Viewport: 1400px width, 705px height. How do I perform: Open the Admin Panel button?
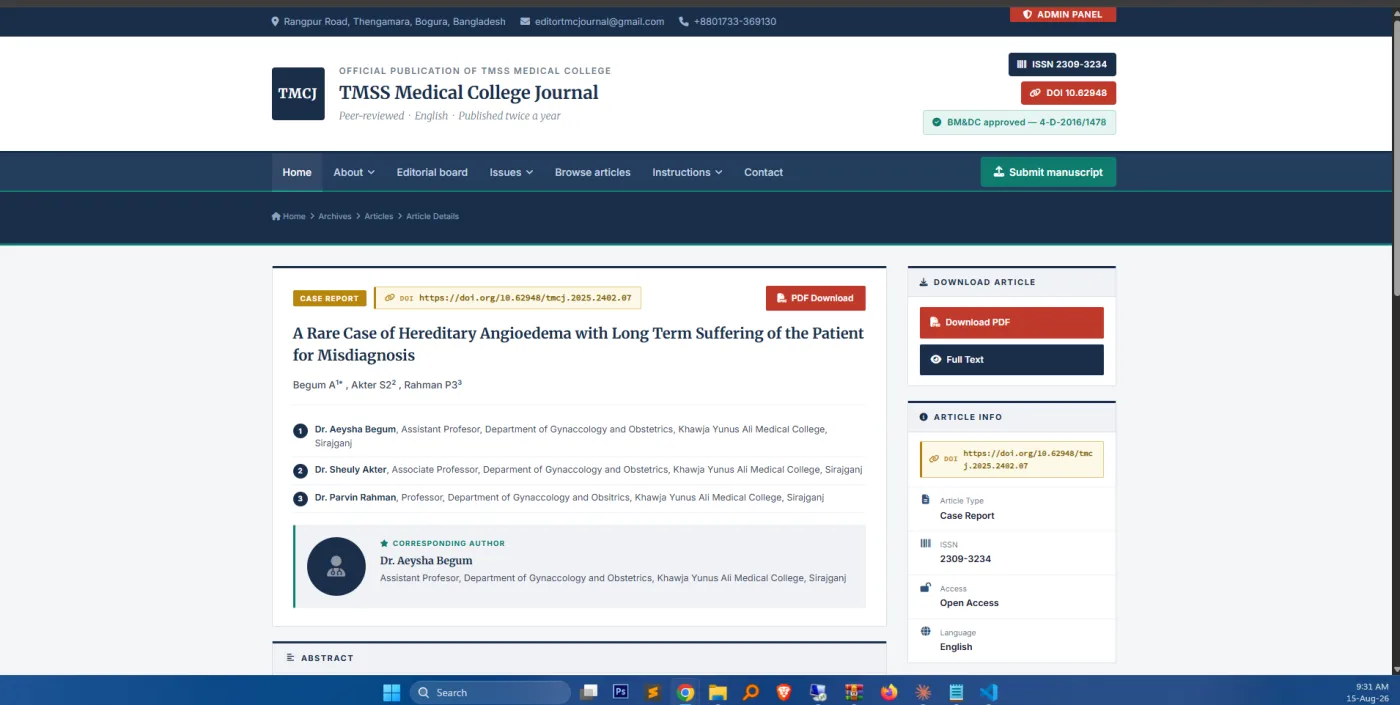pos(1063,14)
